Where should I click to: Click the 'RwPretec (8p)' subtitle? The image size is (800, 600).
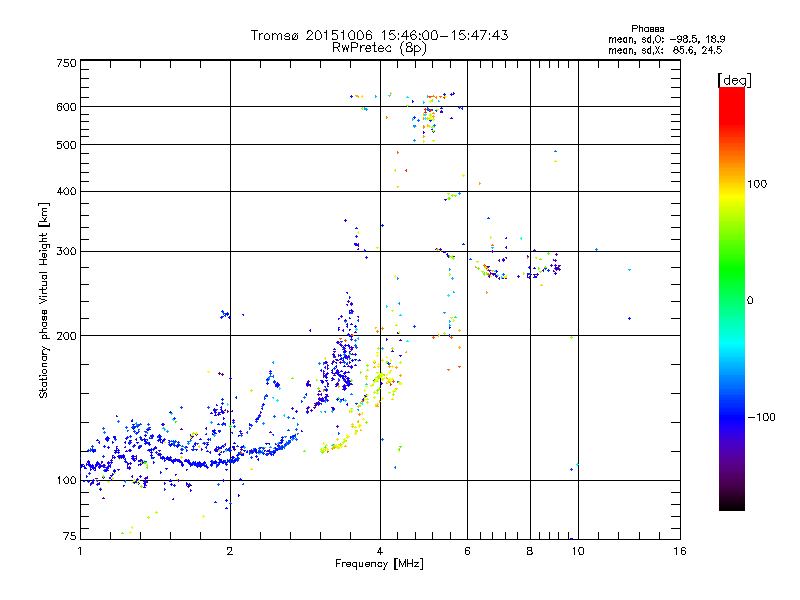coord(379,48)
